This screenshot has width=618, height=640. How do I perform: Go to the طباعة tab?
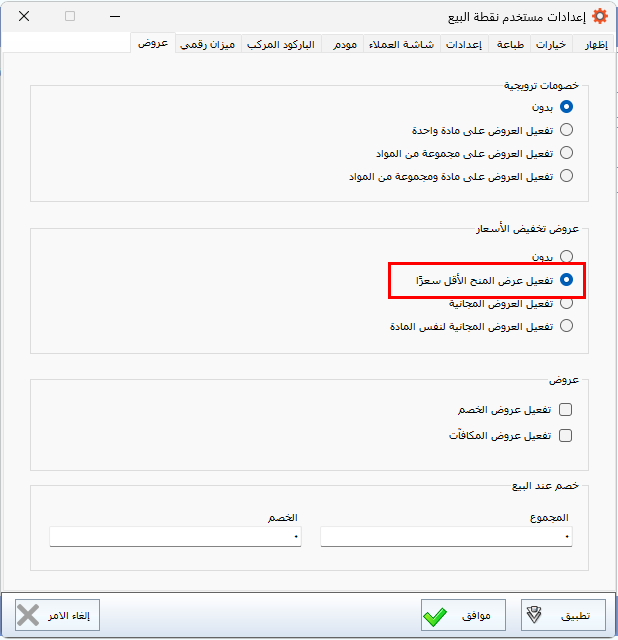[x=509, y=45]
